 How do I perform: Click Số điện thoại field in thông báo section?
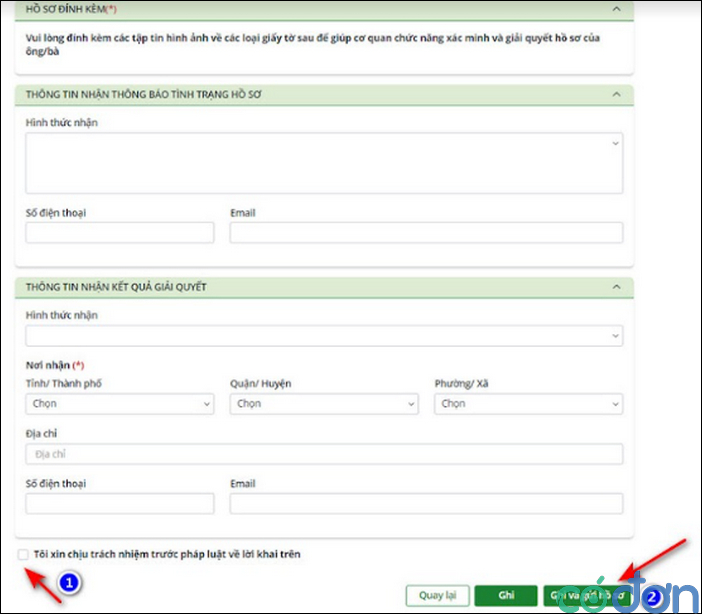click(x=120, y=233)
